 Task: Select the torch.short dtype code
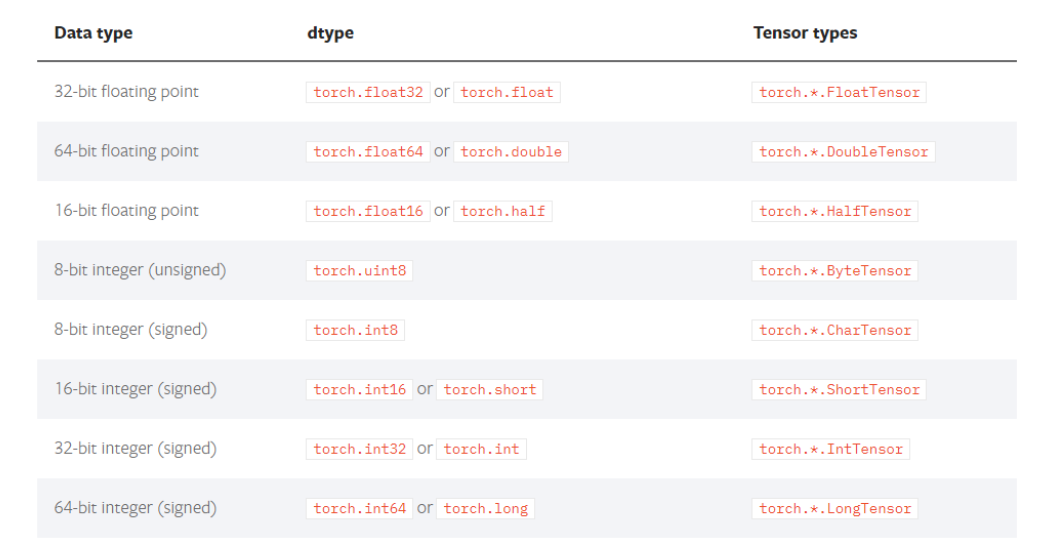490,390
